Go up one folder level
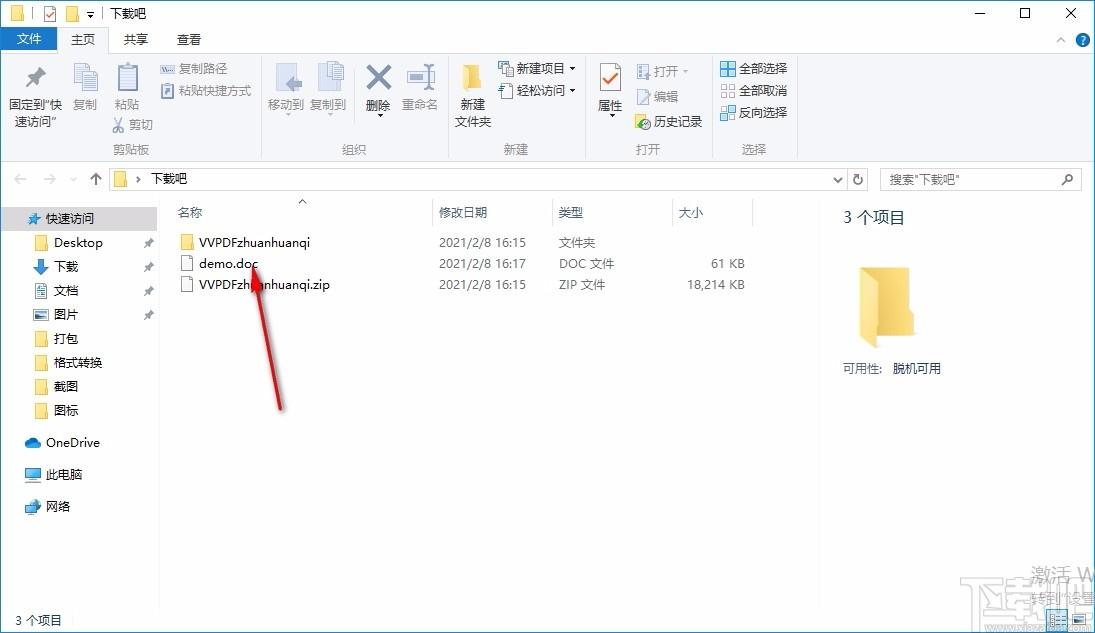The image size is (1095, 633). (96, 179)
